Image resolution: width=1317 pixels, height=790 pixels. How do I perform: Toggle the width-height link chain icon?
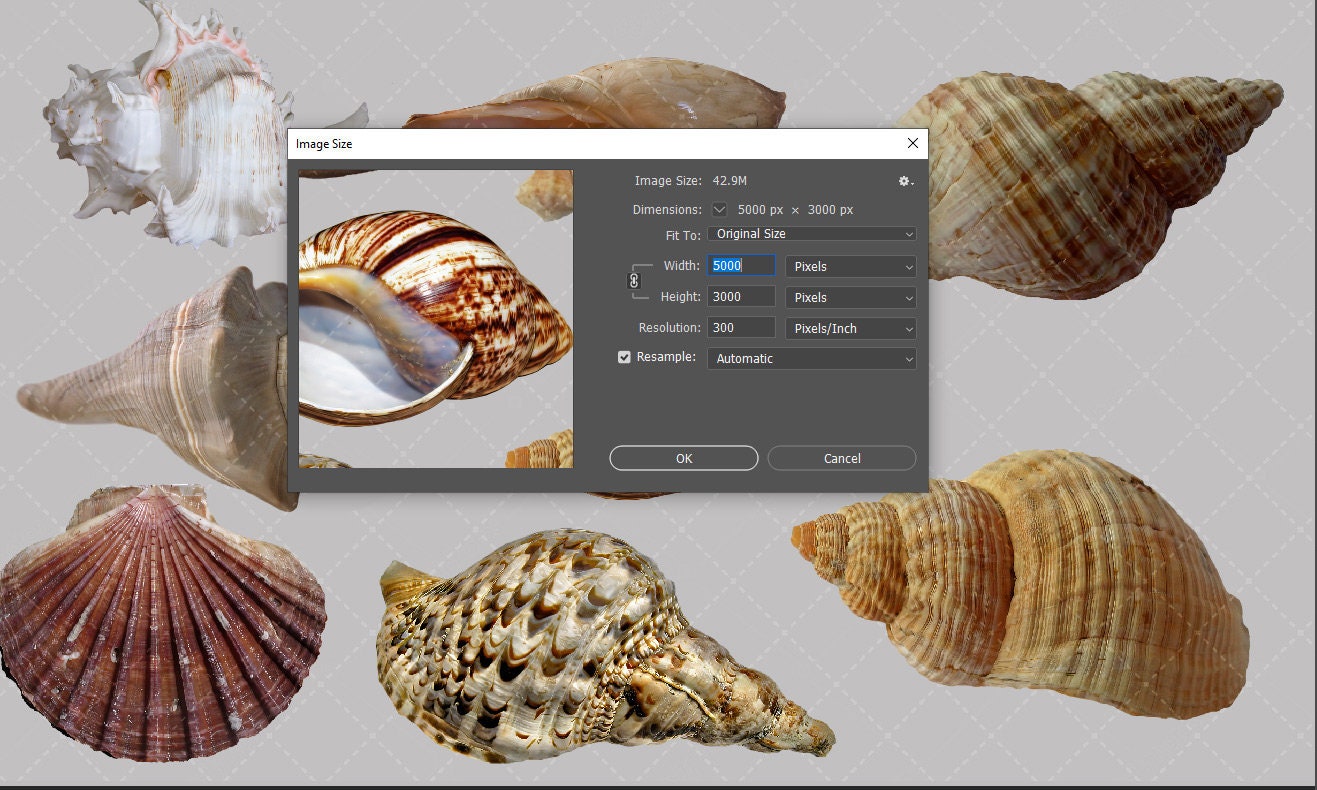tap(635, 281)
